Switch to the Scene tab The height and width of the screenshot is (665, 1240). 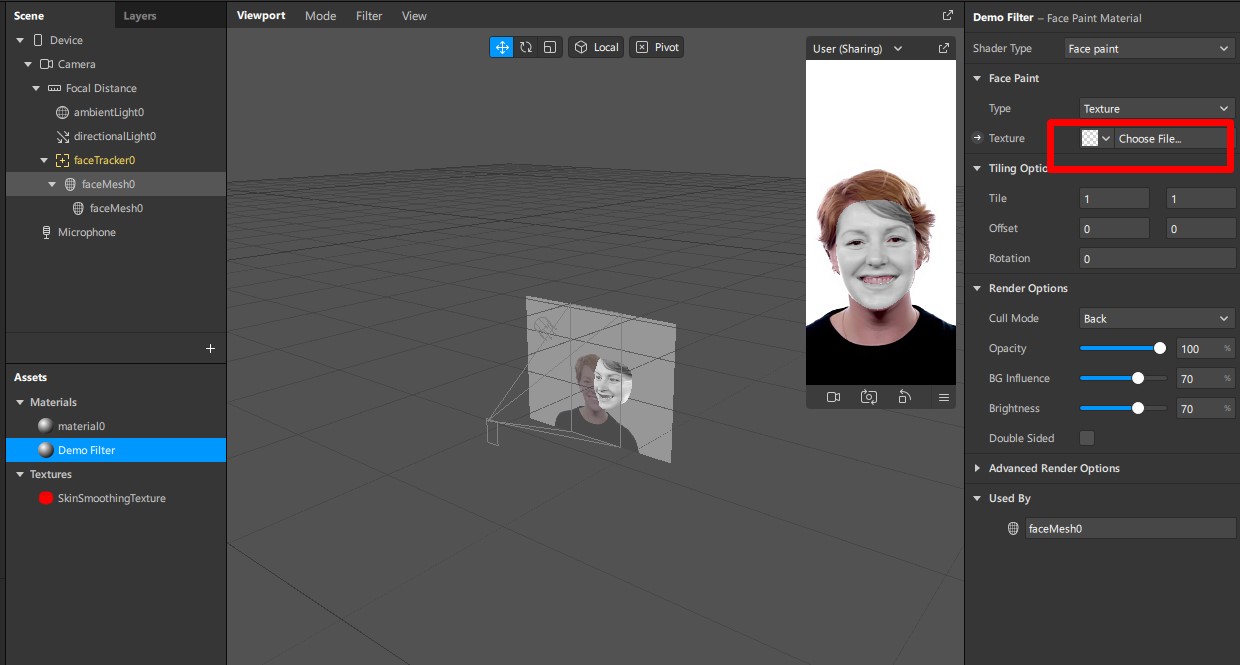(29, 16)
